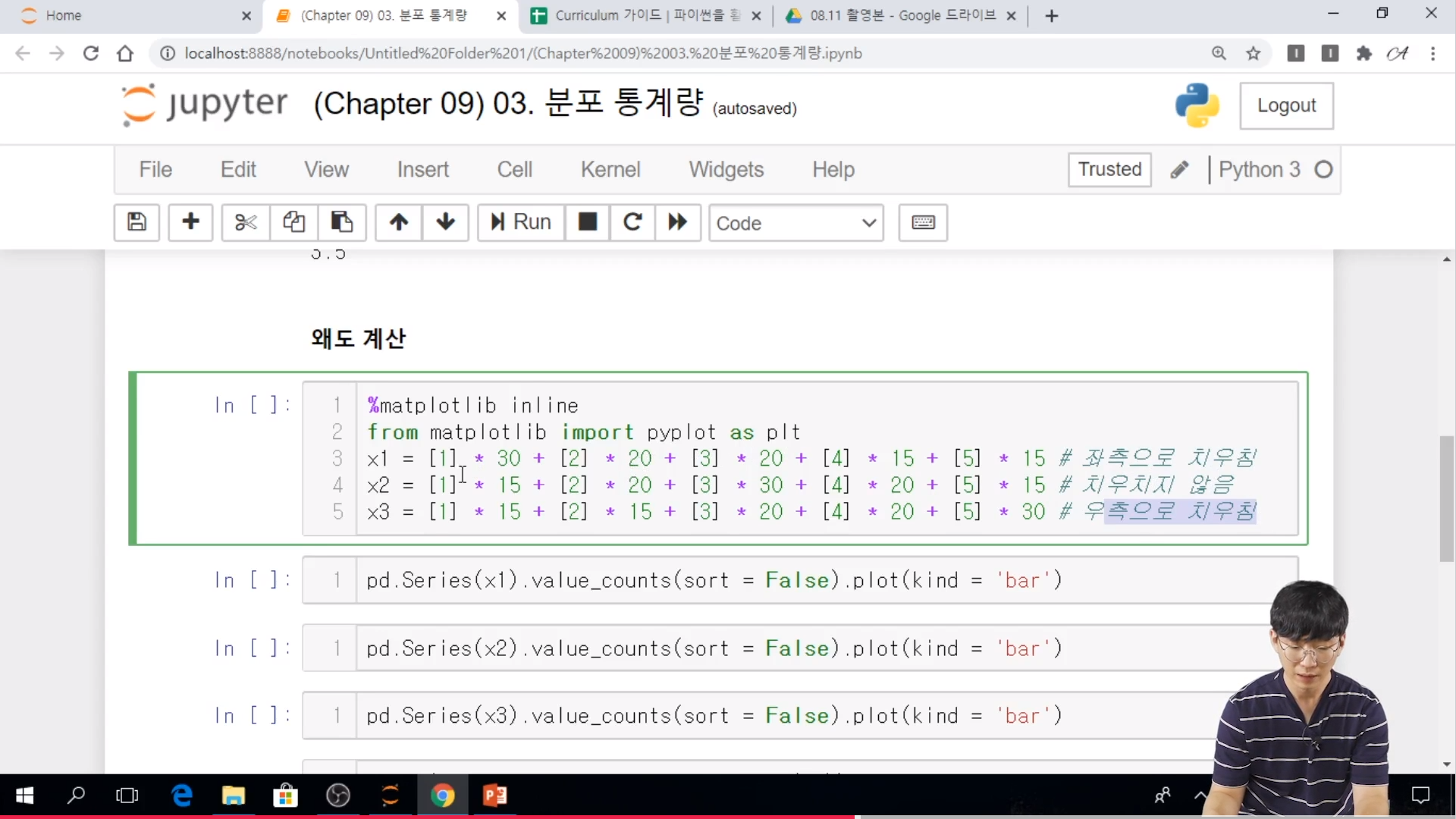
Task: Click the Logout button
Action: (1286, 105)
